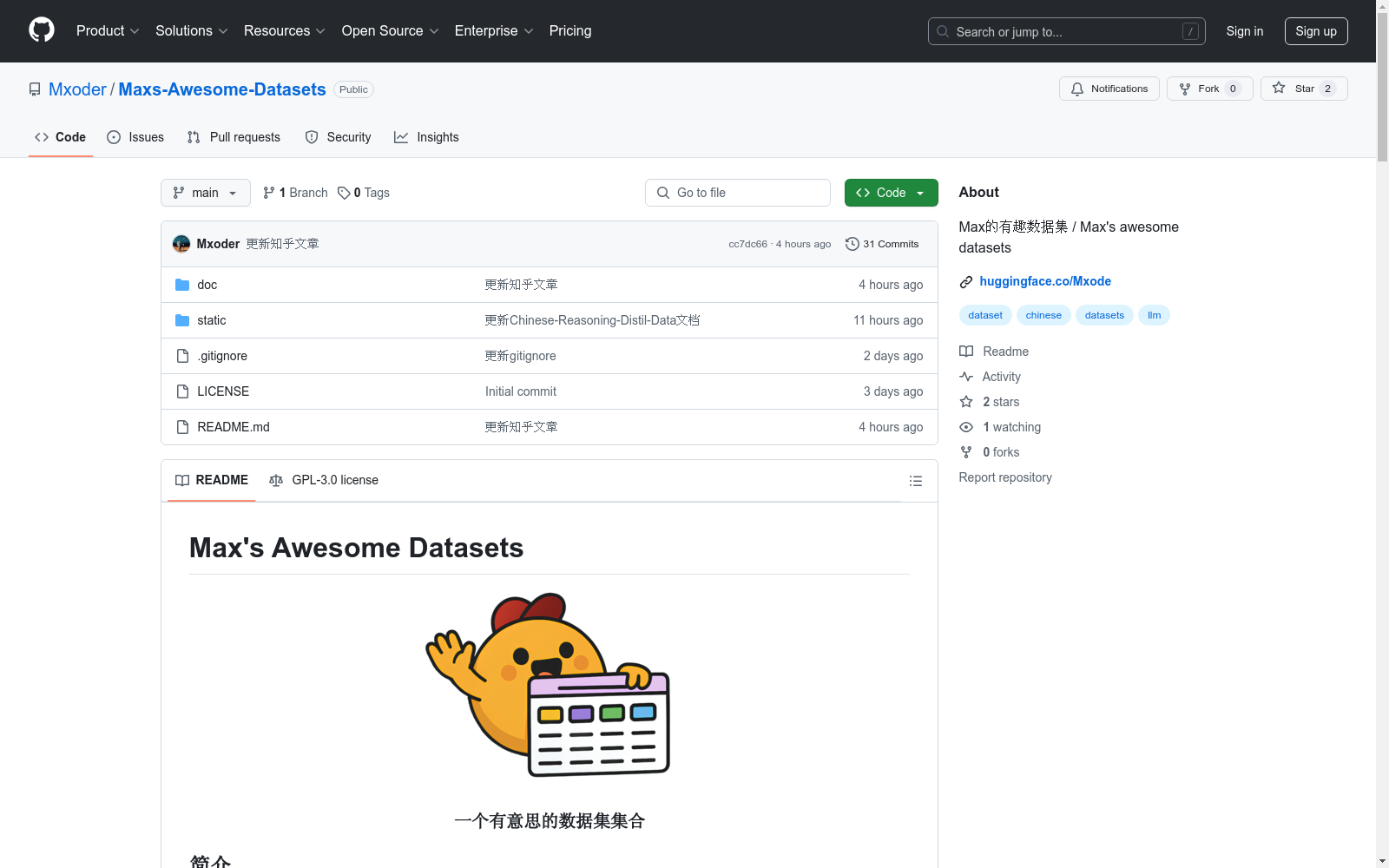Click the dataset topic tag
The image size is (1389, 868).
click(x=985, y=315)
